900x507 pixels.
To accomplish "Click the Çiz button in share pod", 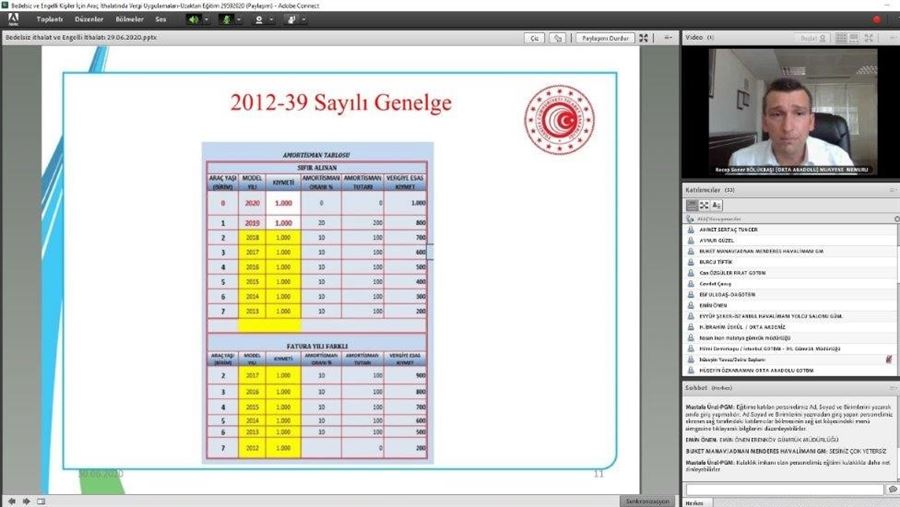I will point(534,38).
